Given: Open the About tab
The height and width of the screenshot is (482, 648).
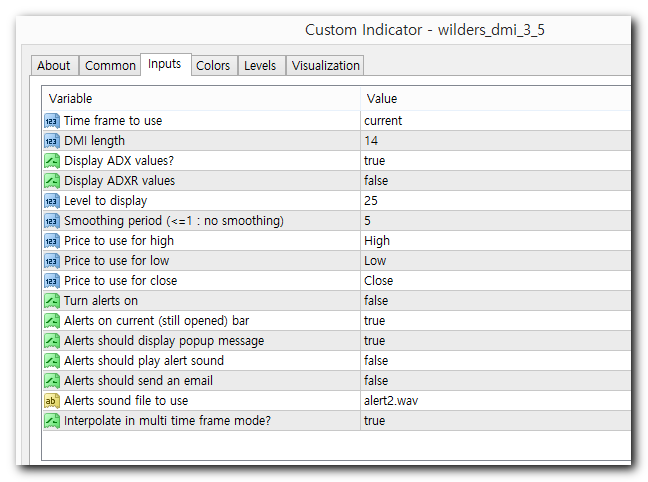Looking at the screenshot, I should tap(54, 66).
